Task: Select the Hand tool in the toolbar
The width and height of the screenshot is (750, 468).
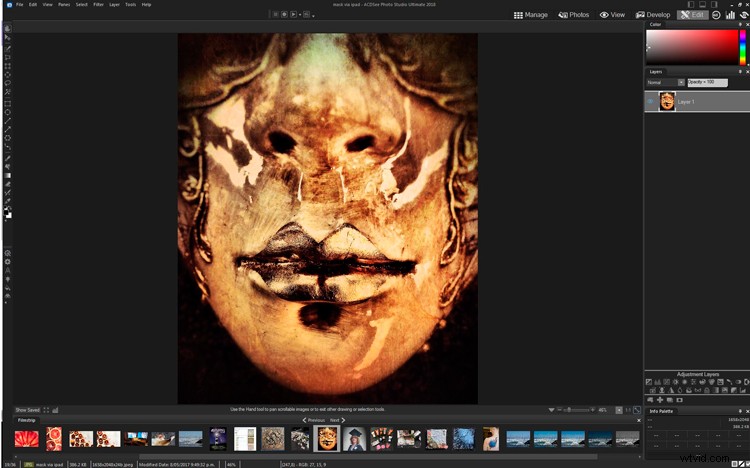Action: (8, 29)
